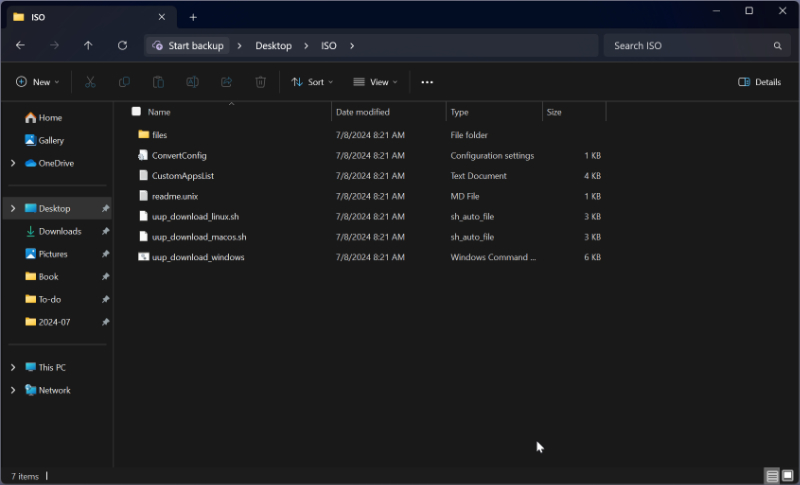The height and width of the screenshot is (485, 800).
Task: Click Desktop in the address breadcrumb
Action: click(x=273, y=46)
